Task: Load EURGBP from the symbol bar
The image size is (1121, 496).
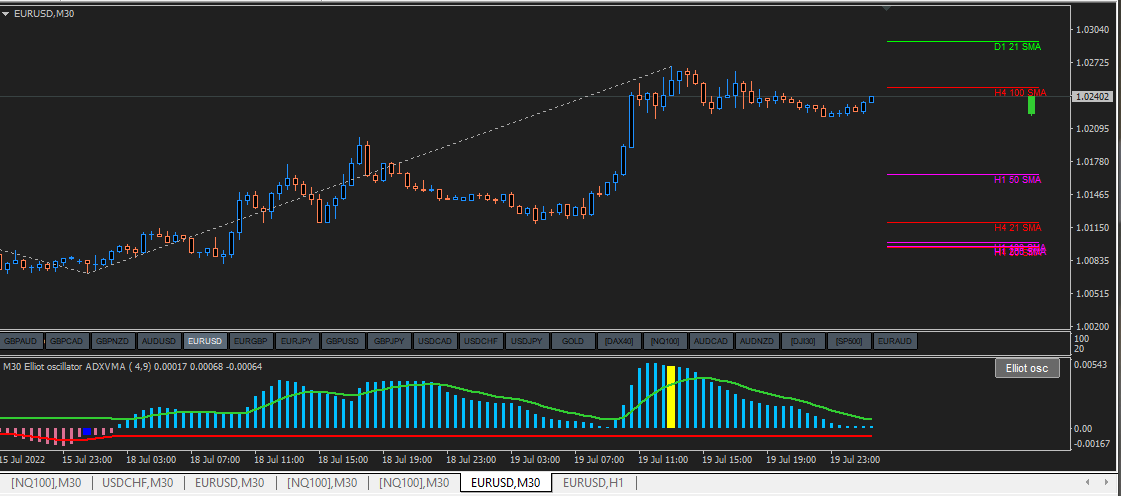Action: pos(251,342)
